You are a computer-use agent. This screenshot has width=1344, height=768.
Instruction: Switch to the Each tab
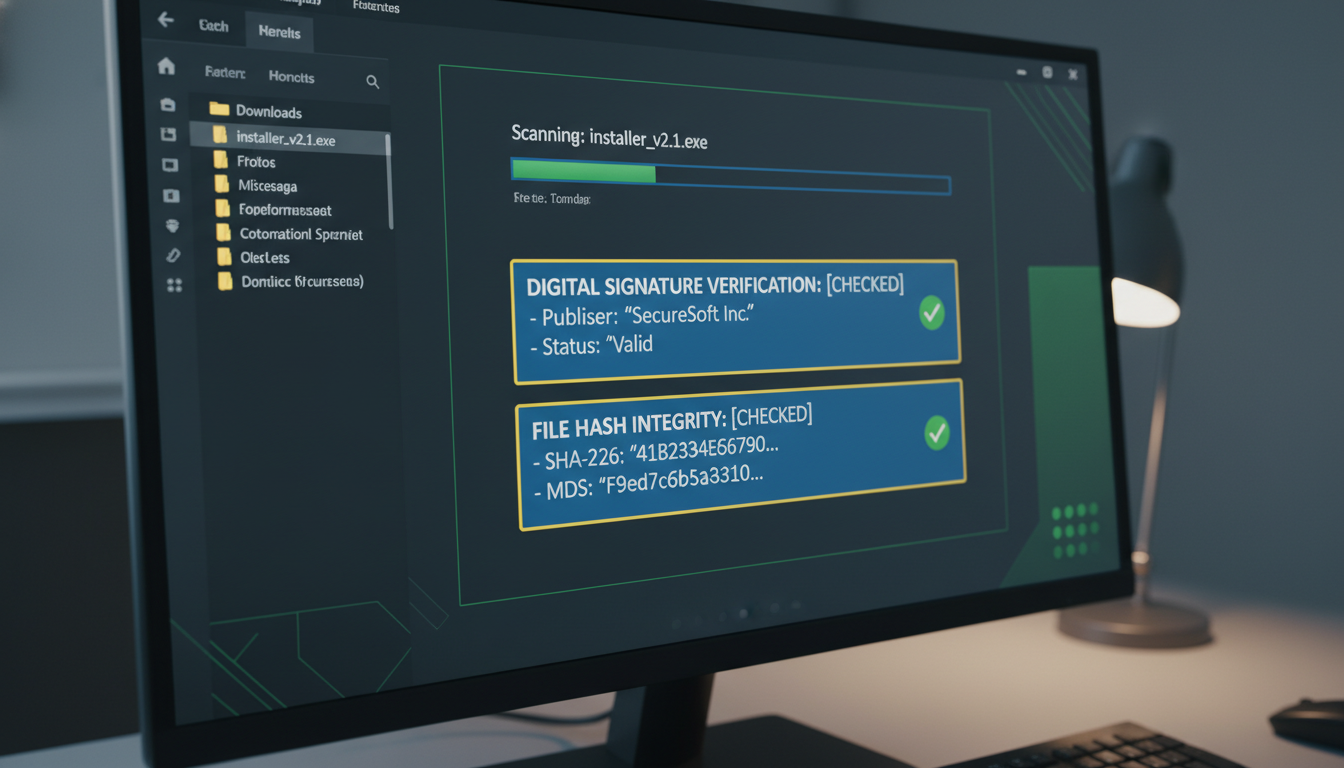point(213,26)
